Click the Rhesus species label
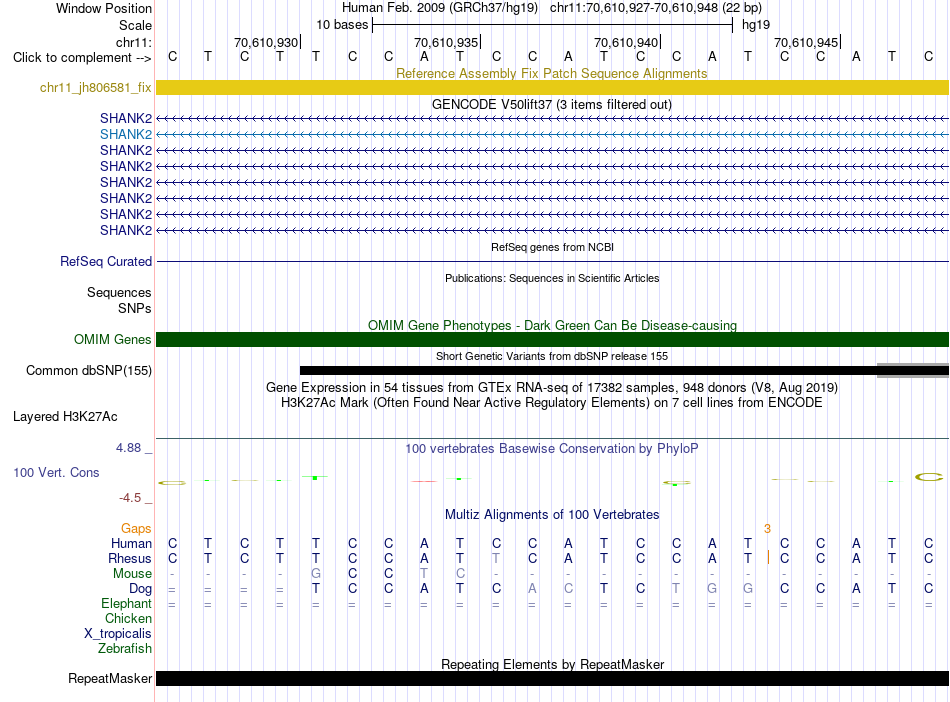Viewport: 950px width, 702px height. click(130, 558)
